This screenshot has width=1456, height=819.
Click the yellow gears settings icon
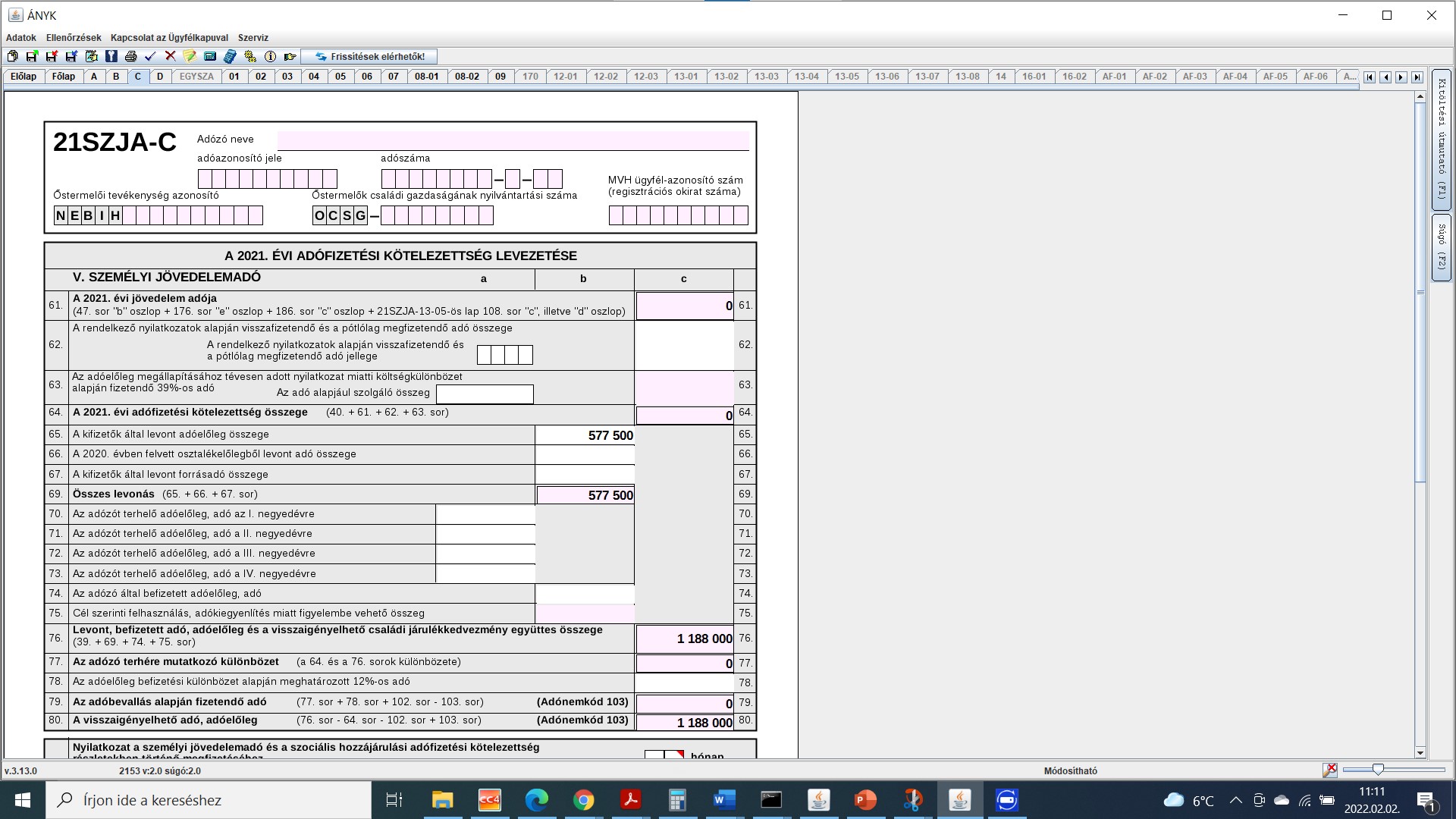click(x=250, y=56)
